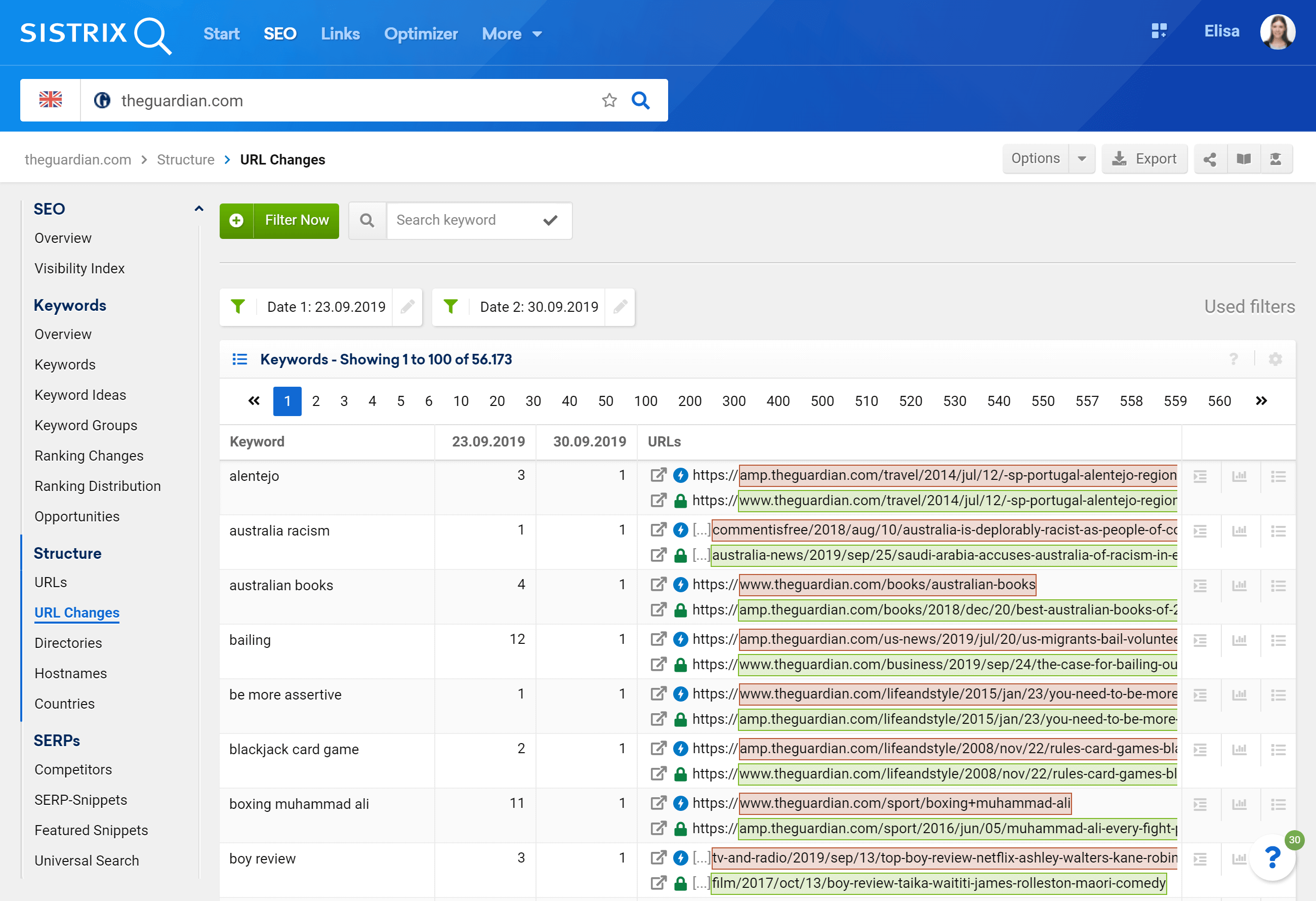Go to pagination page 2
The height and width of the screenshot is (901, 1316).
tap(316, 401)
